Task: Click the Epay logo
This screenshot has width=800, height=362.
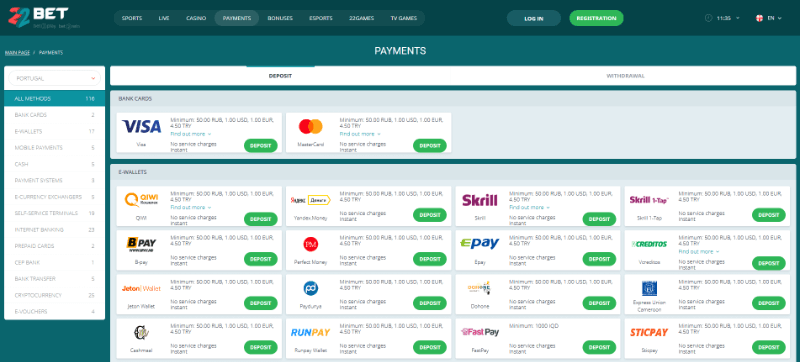Action: point(479,244)
